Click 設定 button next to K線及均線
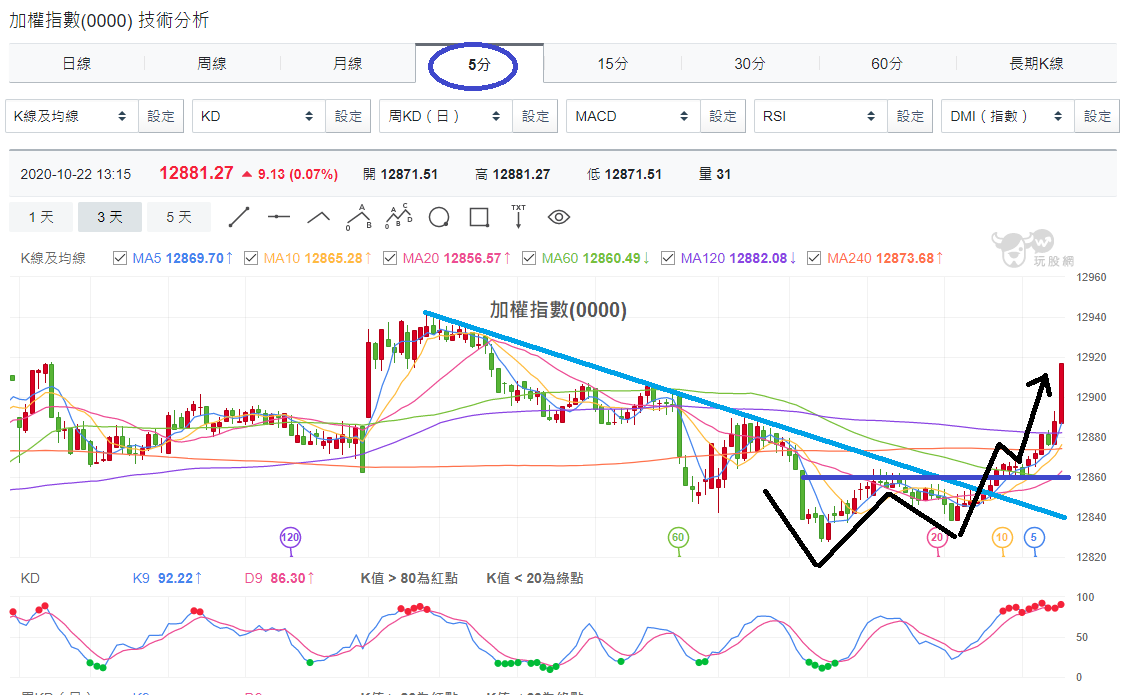This screenshot has height=695, width=1124. [x=161, y=116]
